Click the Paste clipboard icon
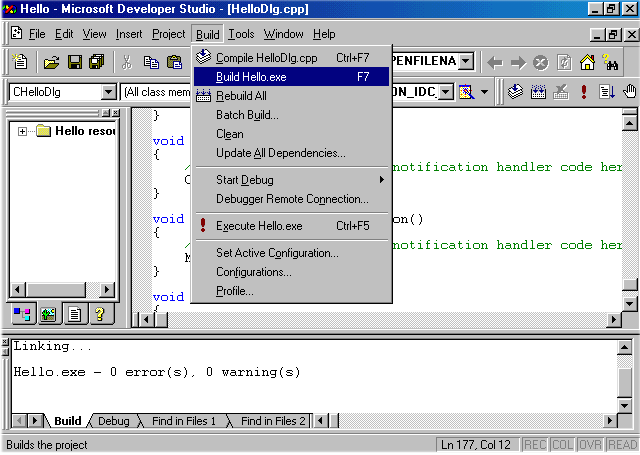The width and height of the screenshot is (640, 455). [174, 62]
